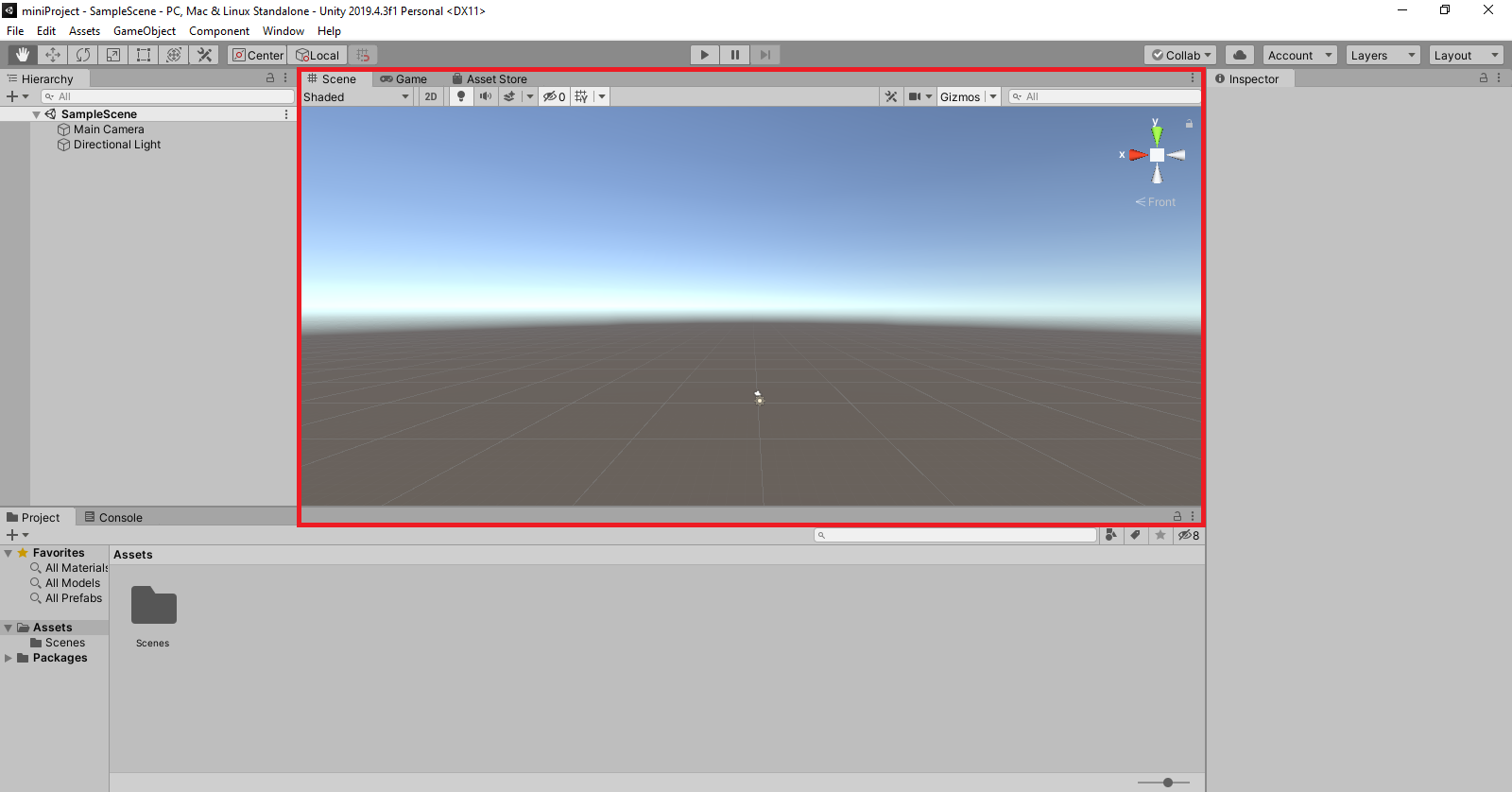The image size is (1512, 792).
Task: Open the Layers dropdown
Action: [1383, 55]
